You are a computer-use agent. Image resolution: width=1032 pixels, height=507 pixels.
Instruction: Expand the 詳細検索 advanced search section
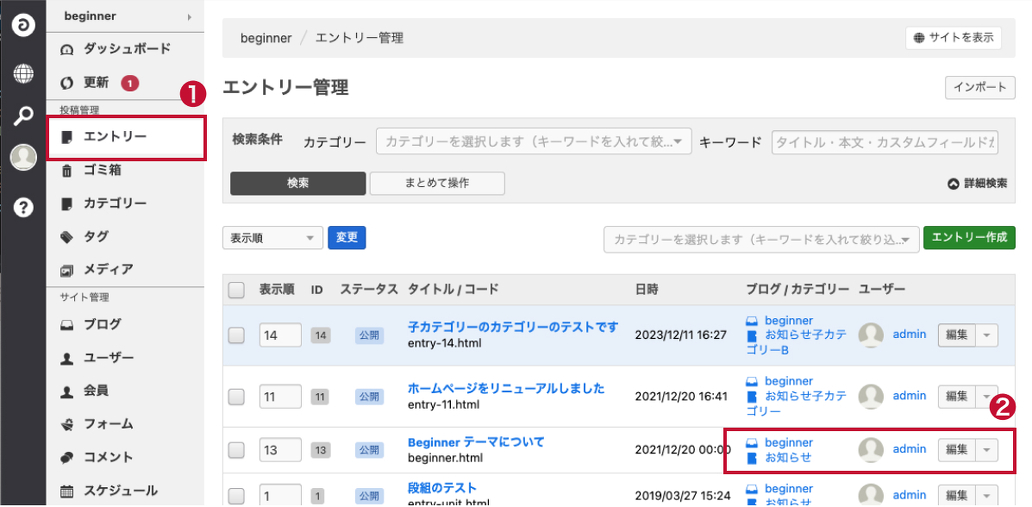tap(977, 184)
